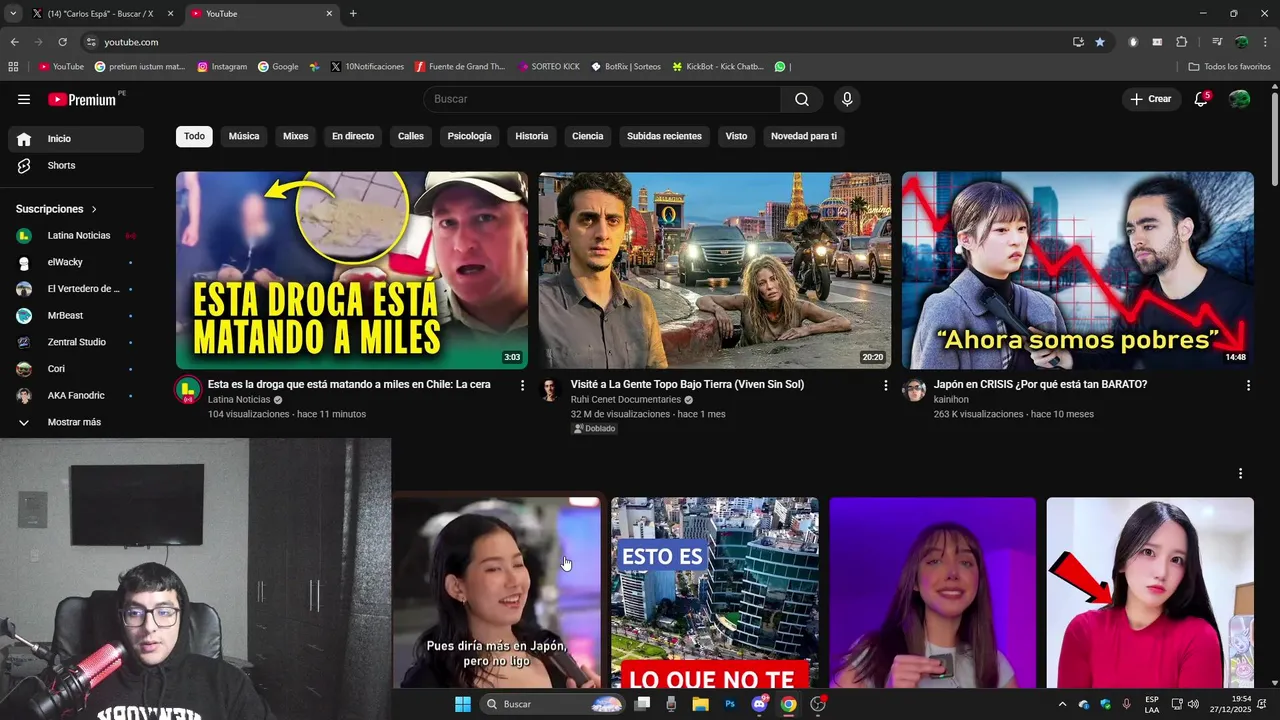Click the taskbar volume icon

pos(1193,704)
